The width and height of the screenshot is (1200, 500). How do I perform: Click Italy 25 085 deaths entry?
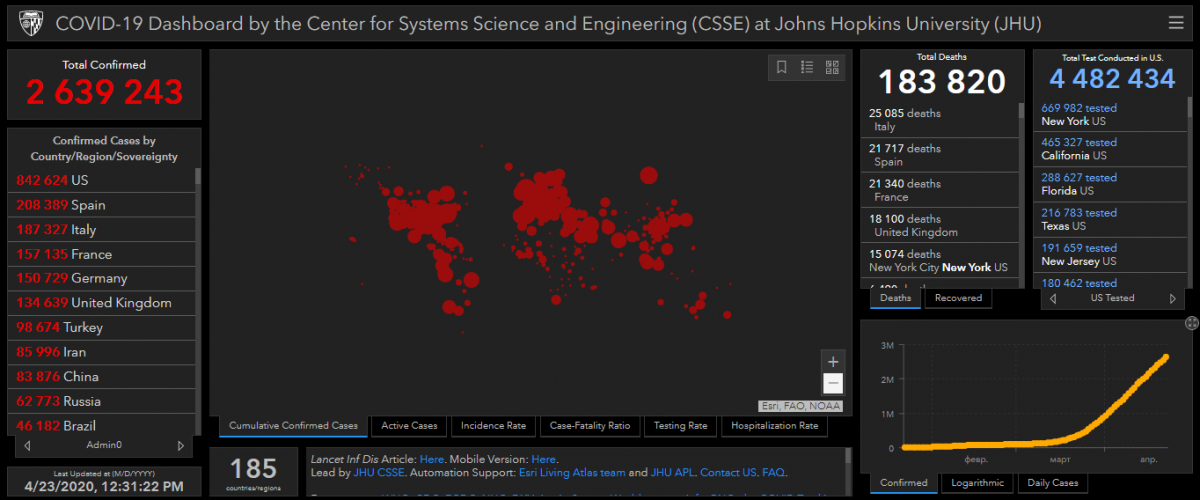(x=939, y=120)
